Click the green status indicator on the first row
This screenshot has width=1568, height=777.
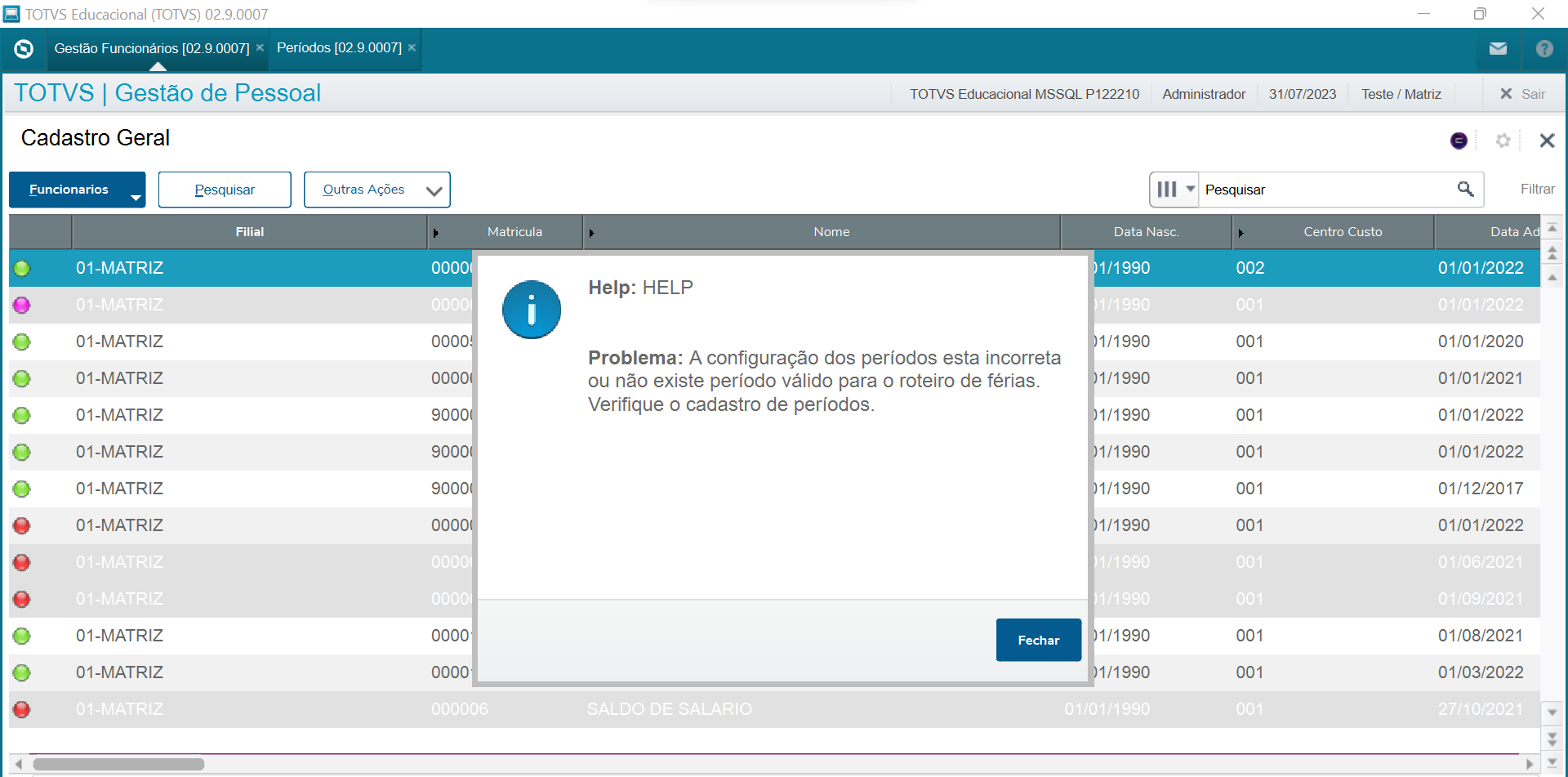pos(22,268)
